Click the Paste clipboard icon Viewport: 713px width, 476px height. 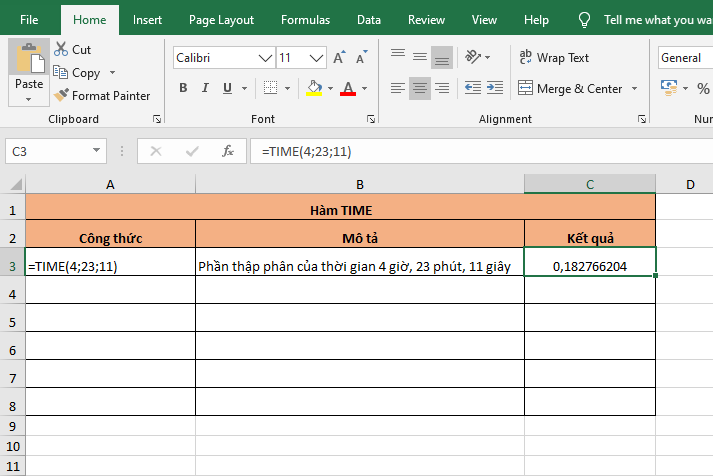click(x=30, y=58)
